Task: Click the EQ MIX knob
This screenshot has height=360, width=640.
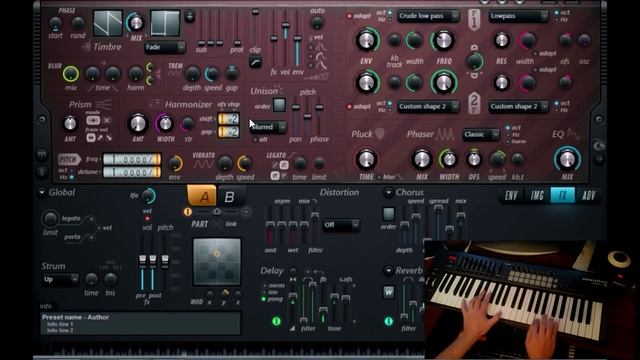Action: pos(567,160)
